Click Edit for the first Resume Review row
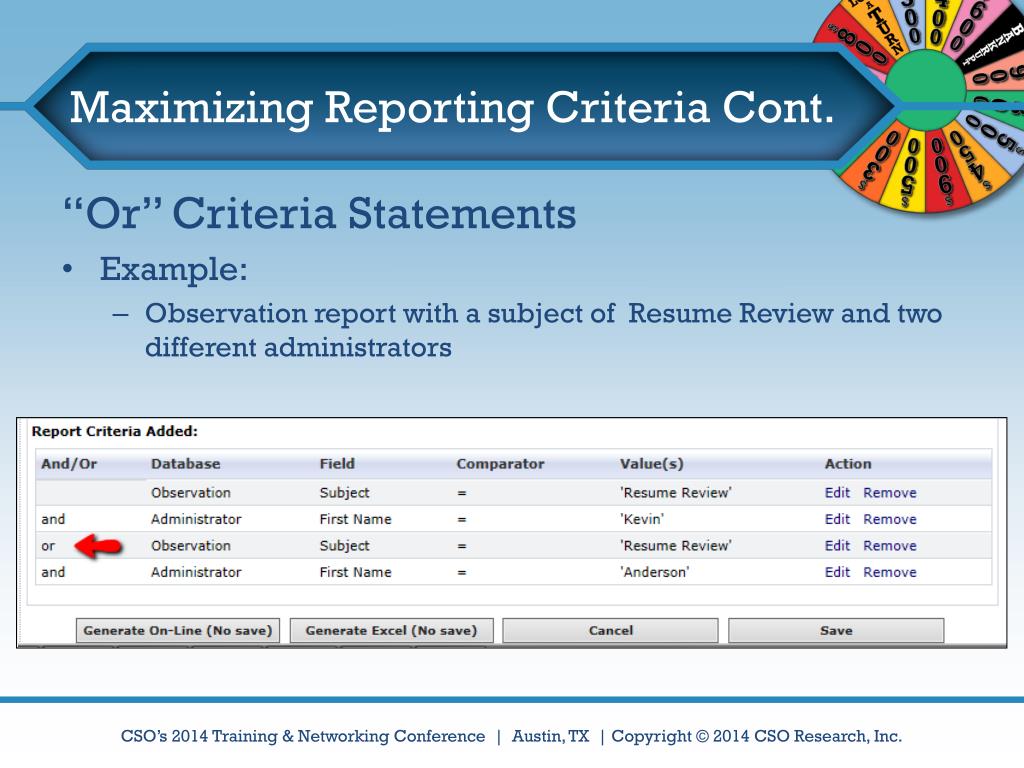The width and height of the screenshot is (1024, 768). click(x=837, y=492)
